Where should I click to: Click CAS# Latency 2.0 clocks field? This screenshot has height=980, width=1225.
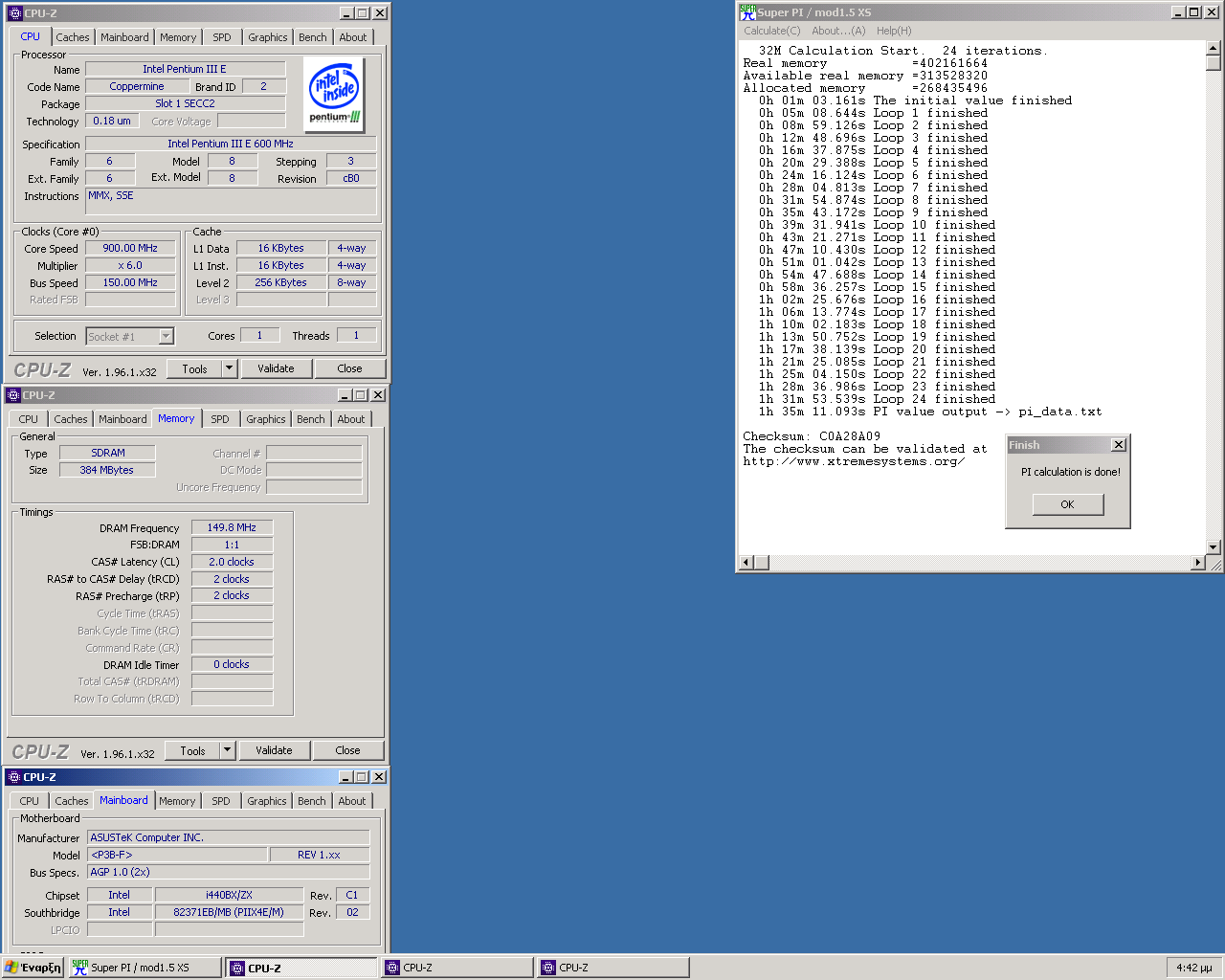pos(232,562)
